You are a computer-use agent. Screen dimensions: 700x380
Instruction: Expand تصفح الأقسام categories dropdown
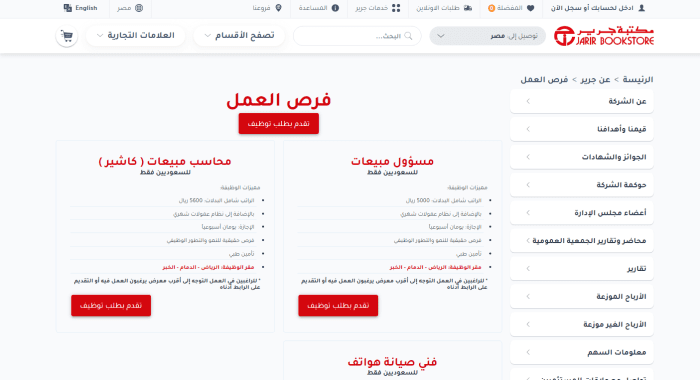pyautogui.click(x=239, y=36)
